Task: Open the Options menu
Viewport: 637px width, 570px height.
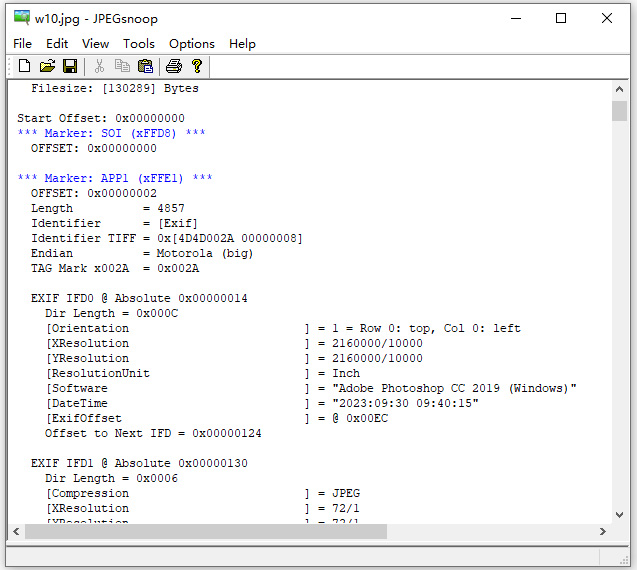Action: click(x=192, y=43)
